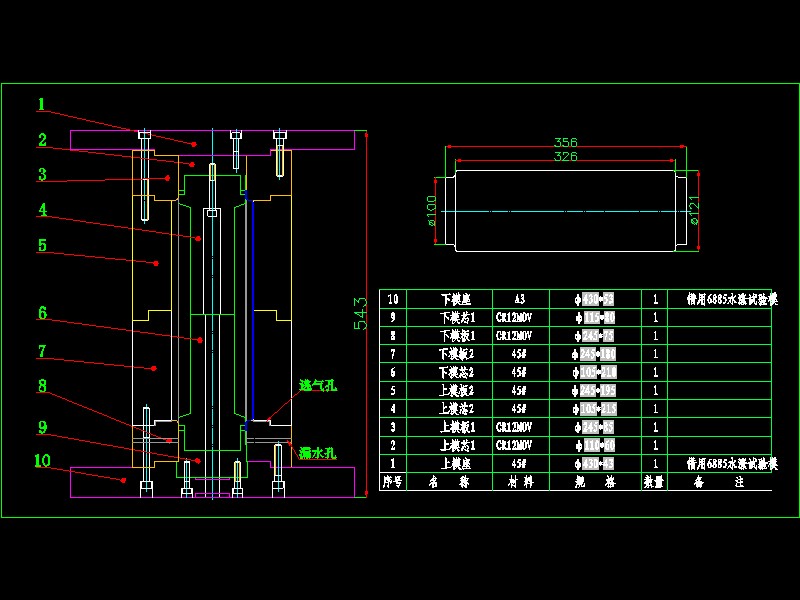Image resolution: width=800 pixels, height=600 pixels.
Task: Select the 326 length dimension
Action: pos(565,156)
